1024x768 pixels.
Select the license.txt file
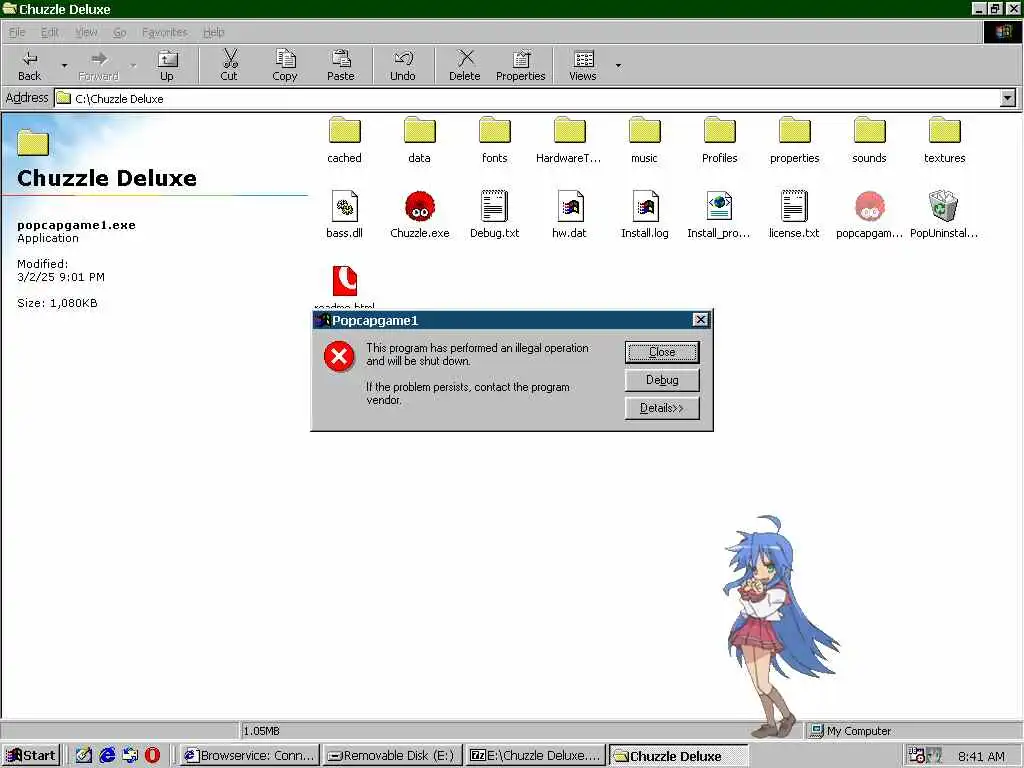(x=794, y=214)
